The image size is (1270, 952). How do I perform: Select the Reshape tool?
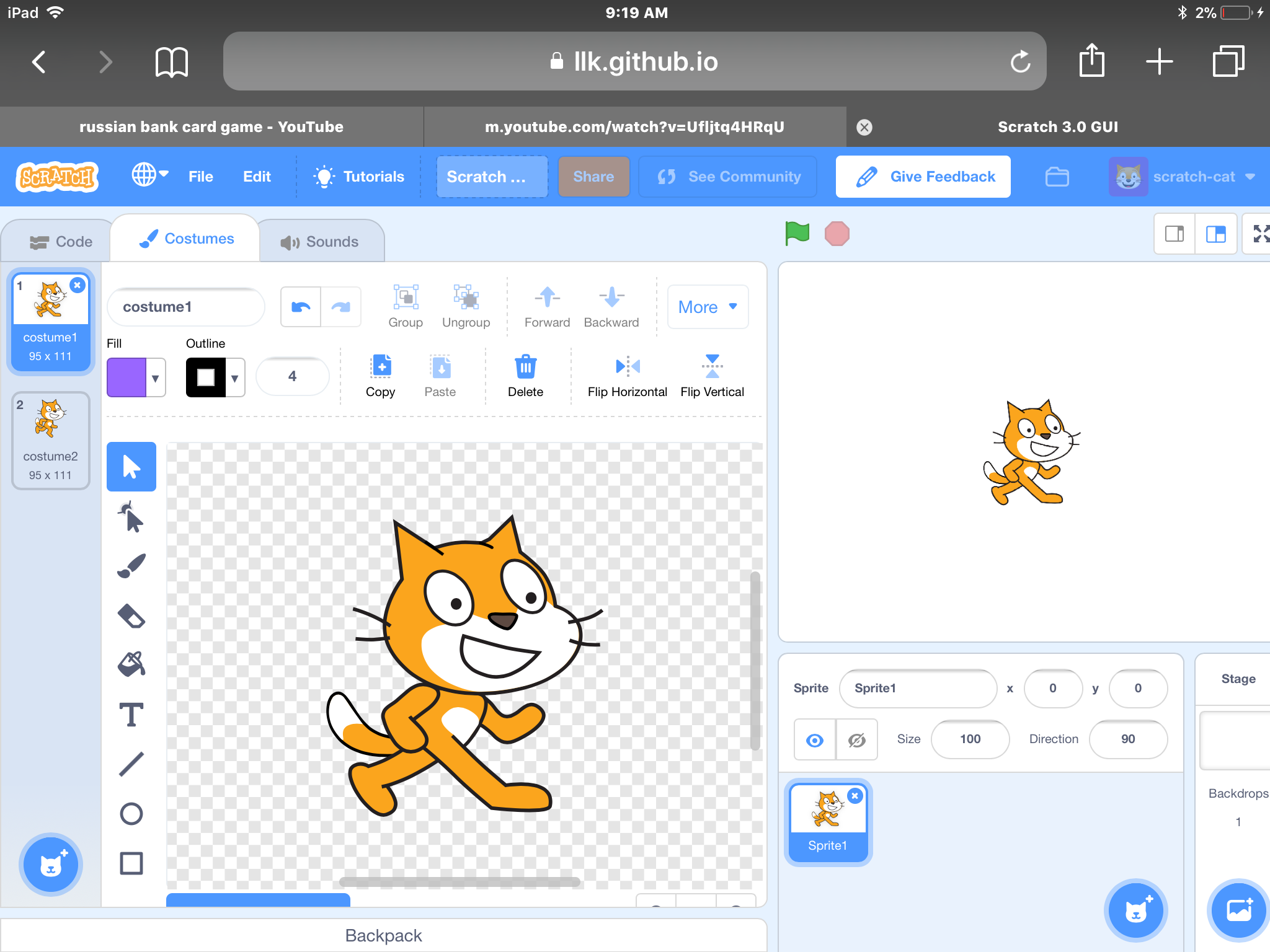point(131,517)
